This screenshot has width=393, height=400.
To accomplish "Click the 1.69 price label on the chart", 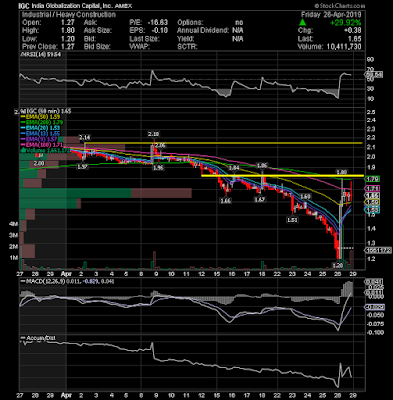I will (x=305, y=196).
